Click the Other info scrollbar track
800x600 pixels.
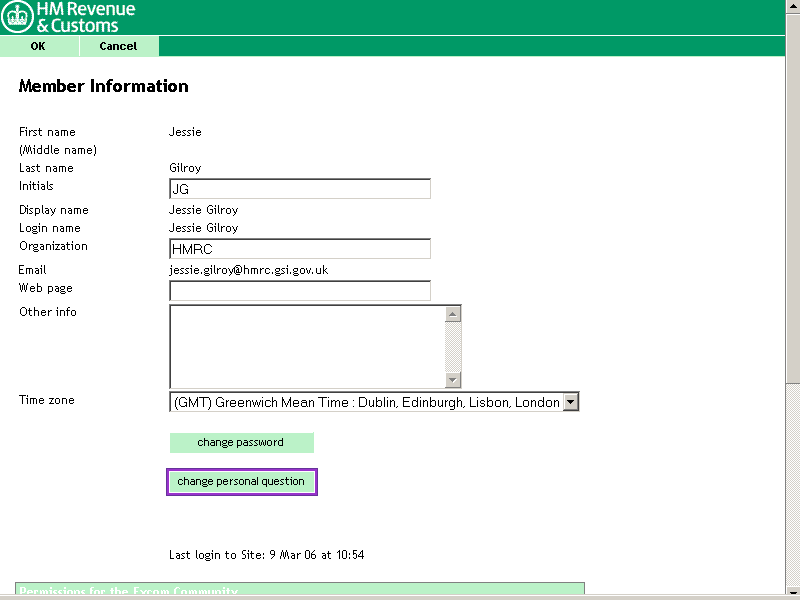(453, 346)
